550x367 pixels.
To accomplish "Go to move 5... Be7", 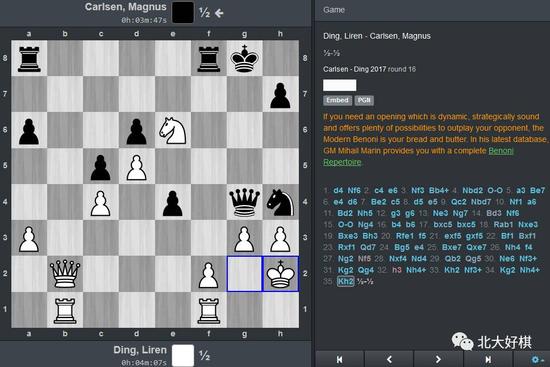I will click(537, 191).
